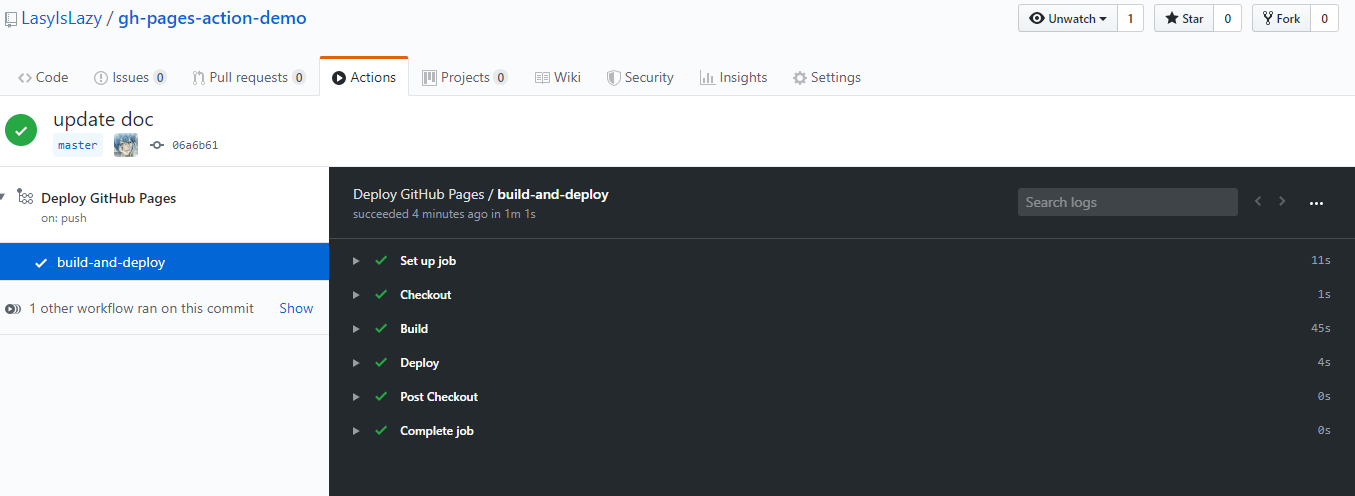1355x496 pixels.
Task: Open the Security tab
Action: (640, 77)
